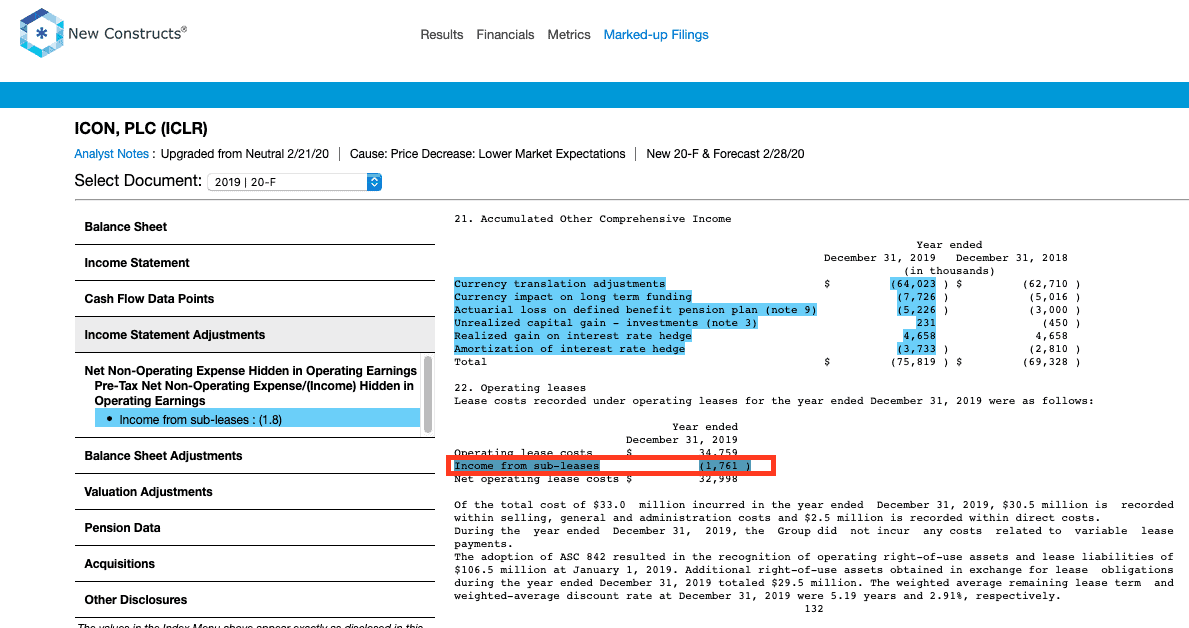1189x628 pixels.
Task: Click the 21. Accumulated Other Comprehensive Income heading
Action: click(x=593, y=218)
